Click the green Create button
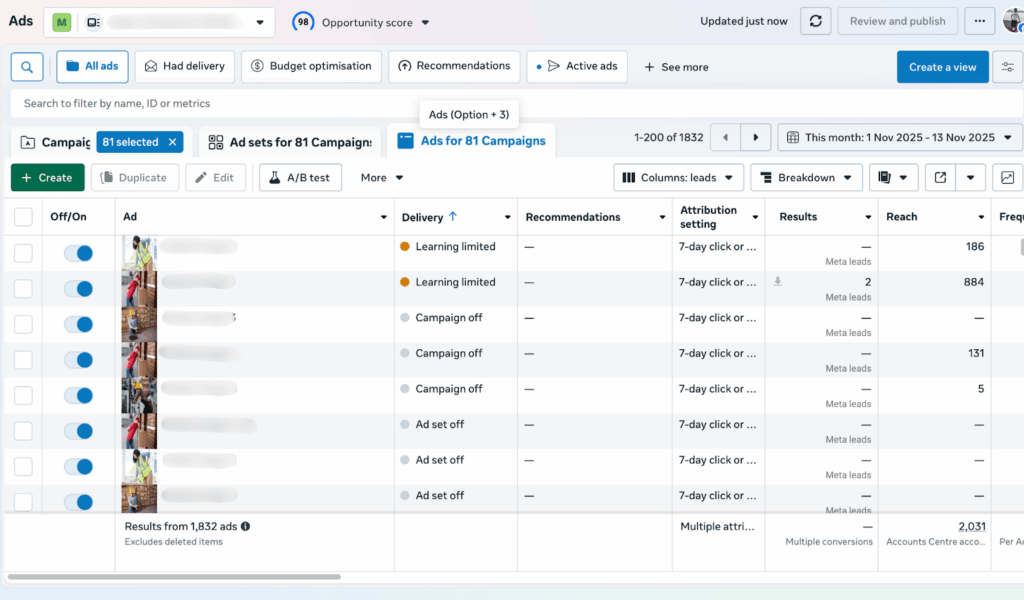Viewport: 1024px width, 600px height. (47, 178)
